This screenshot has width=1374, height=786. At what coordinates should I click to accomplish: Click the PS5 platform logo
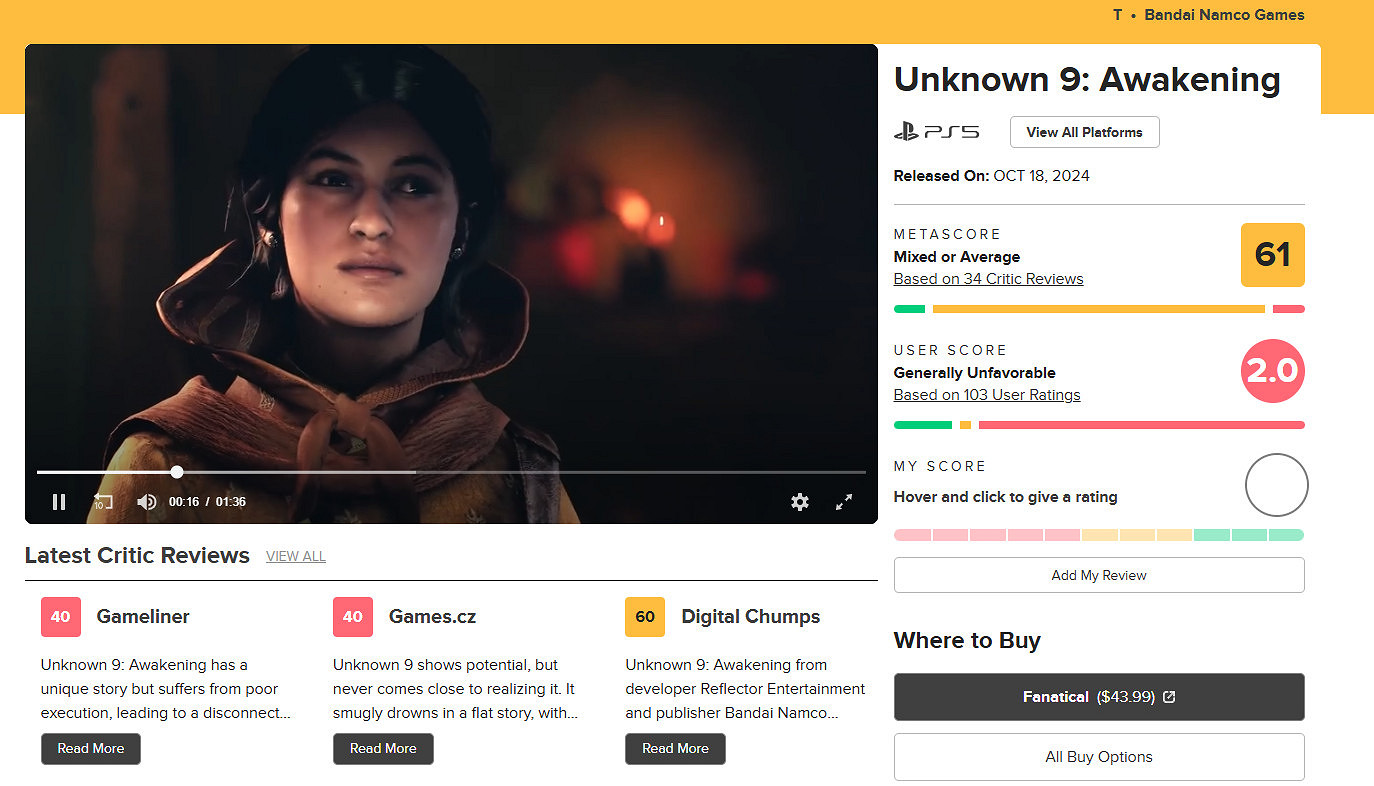point(936,132)
